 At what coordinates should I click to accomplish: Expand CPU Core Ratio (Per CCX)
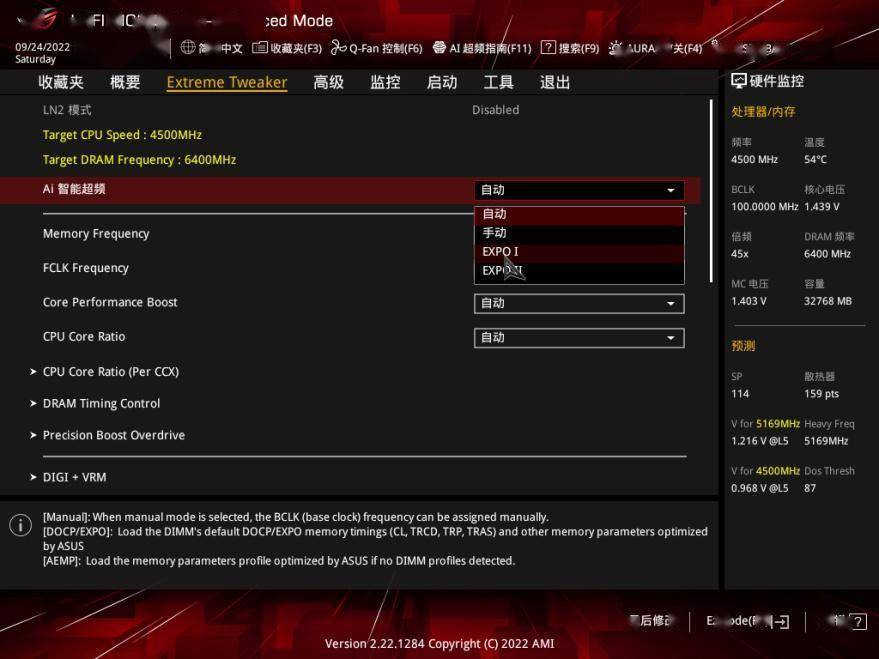110,372
